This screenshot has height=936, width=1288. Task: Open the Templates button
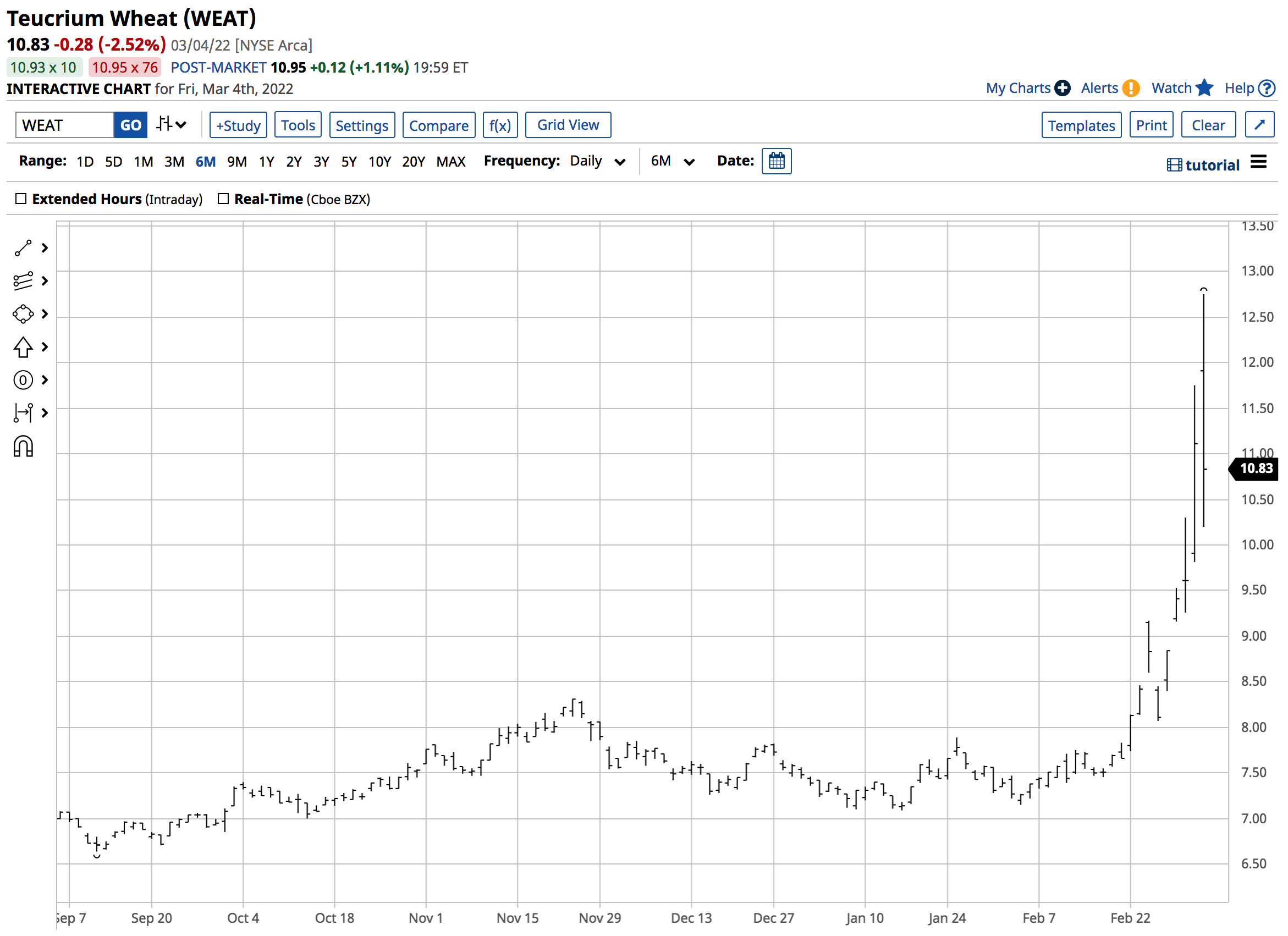[1082, 125]
